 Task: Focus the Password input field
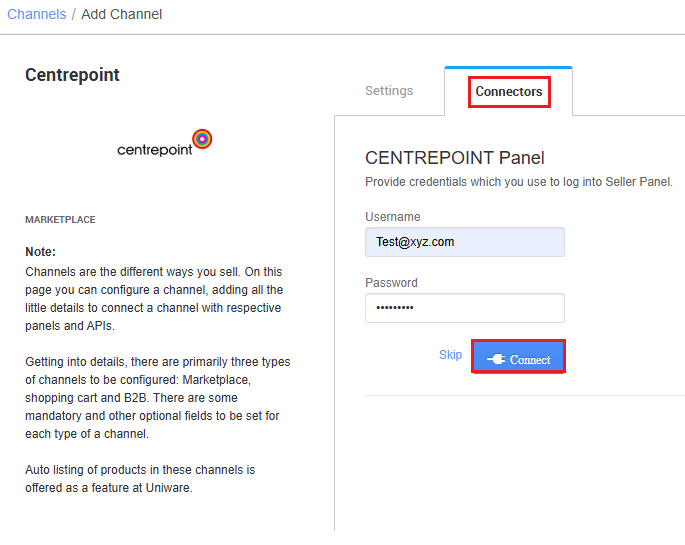(465, 308)
